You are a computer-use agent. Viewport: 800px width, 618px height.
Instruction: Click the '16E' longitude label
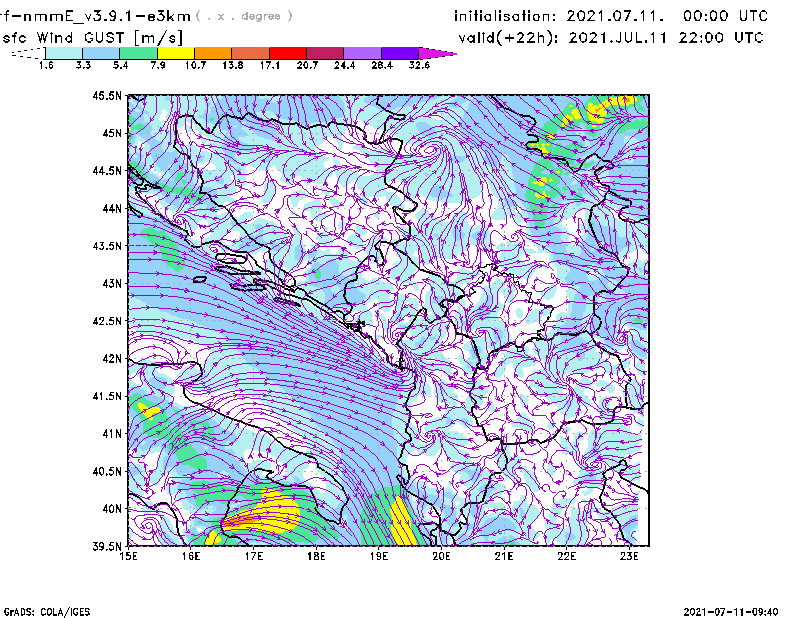tap(191, 556)
